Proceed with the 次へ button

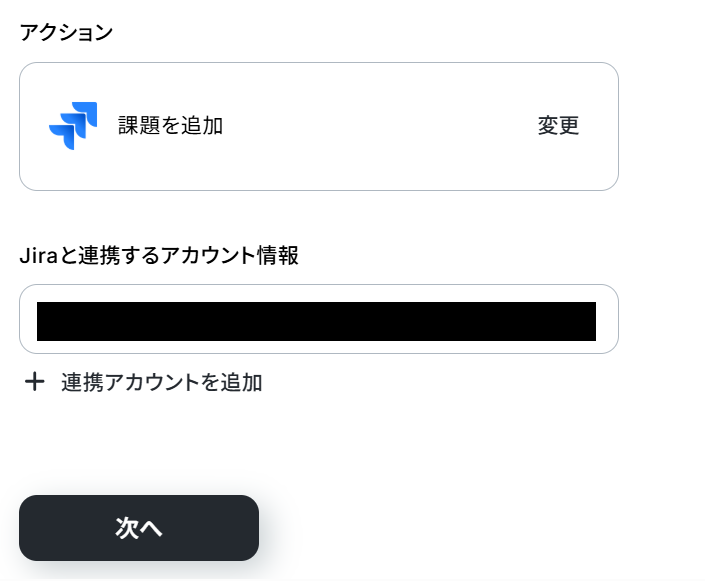pyautogui.click(x=139, y=528)
